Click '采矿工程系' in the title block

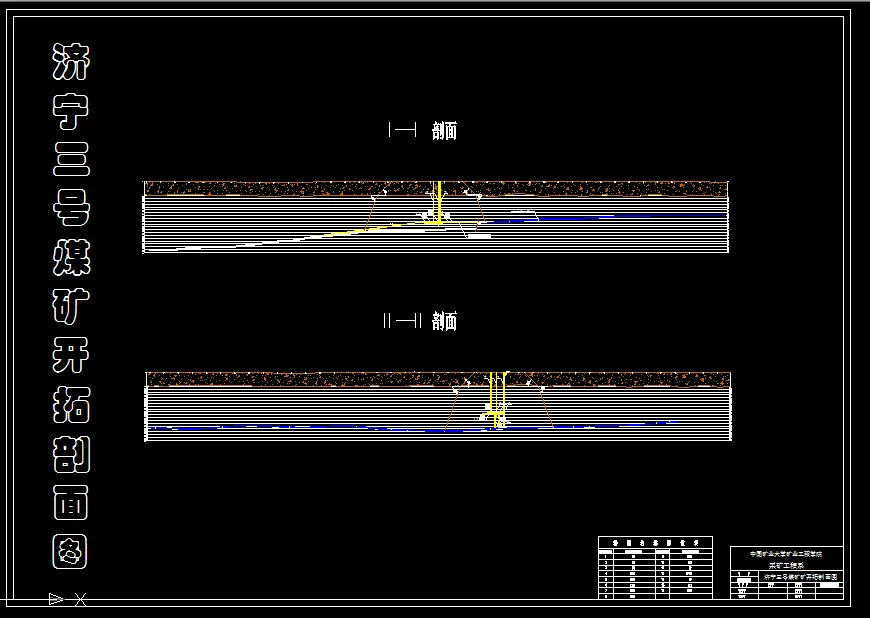pos(786,565)
